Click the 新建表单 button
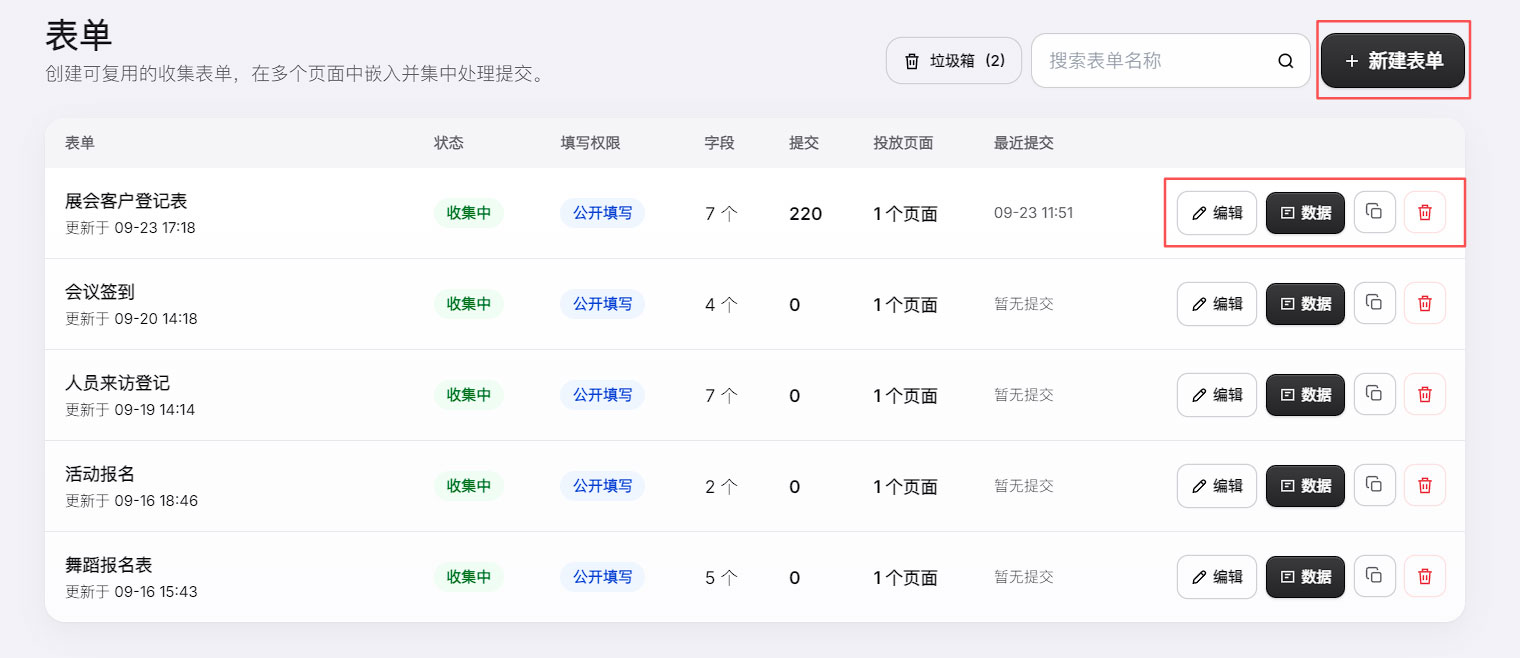Image resolution: width=1520 pixels, height=658 pixels. [x=1393, y=61]
